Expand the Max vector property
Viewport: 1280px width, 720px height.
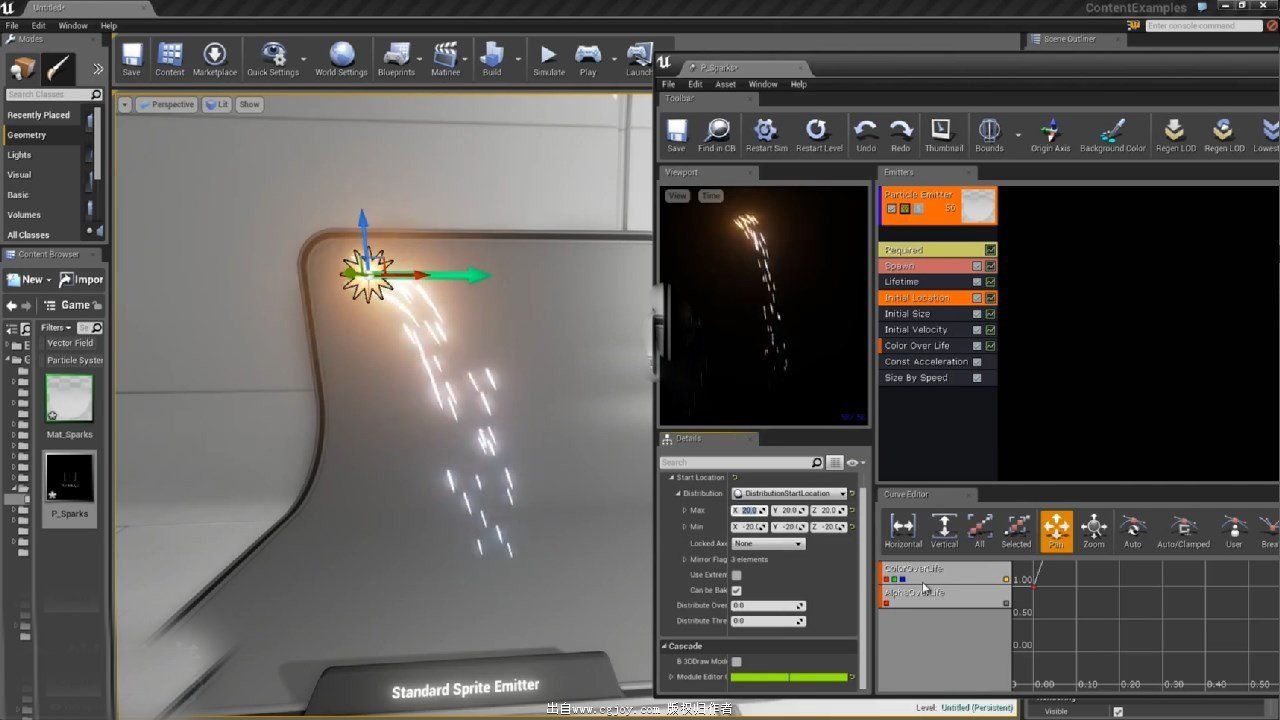[x=685, y=510]
